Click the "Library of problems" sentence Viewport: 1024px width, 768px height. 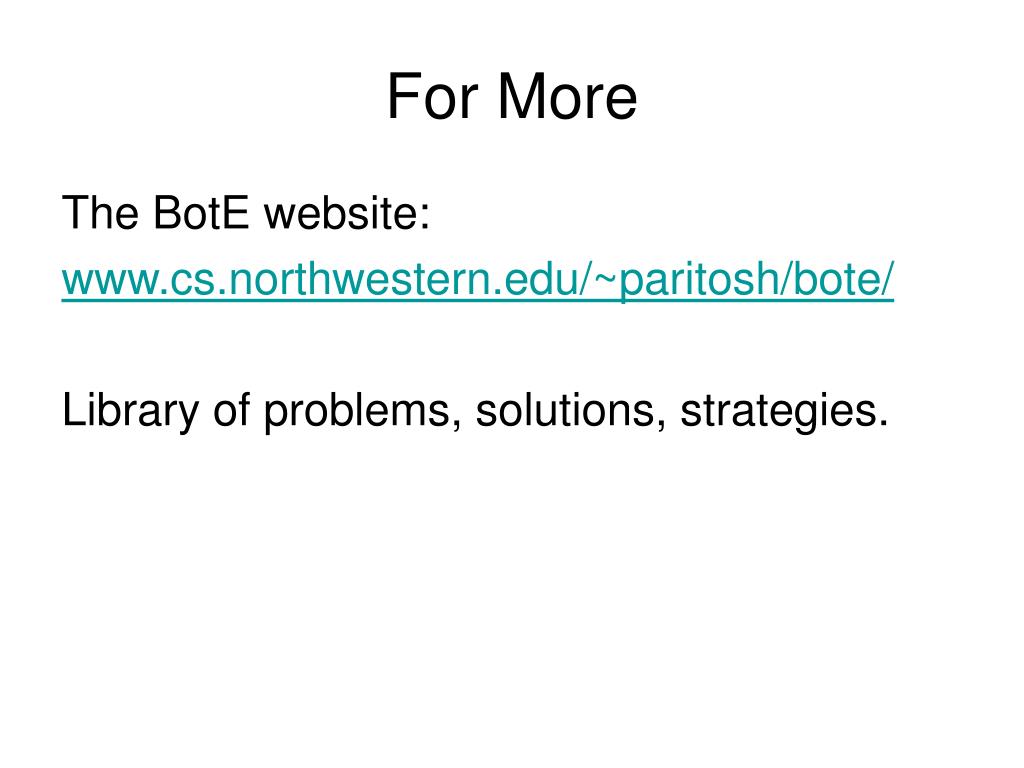tap(475, 411)
